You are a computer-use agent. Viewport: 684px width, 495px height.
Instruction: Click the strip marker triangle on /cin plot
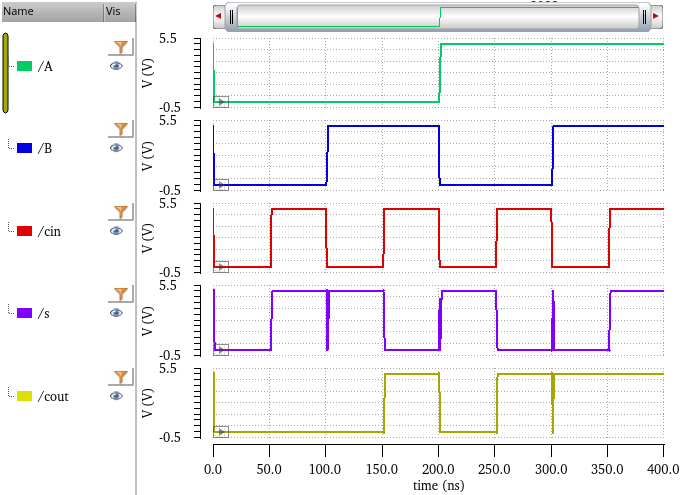pos(221,267)
